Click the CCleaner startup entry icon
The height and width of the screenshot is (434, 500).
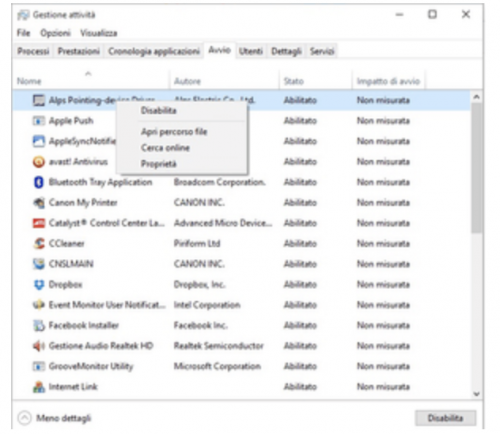click(39, 244)
